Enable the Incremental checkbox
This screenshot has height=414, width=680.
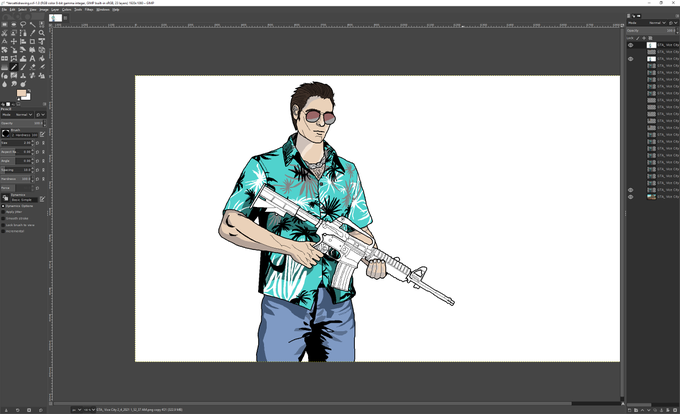point(3,231)
